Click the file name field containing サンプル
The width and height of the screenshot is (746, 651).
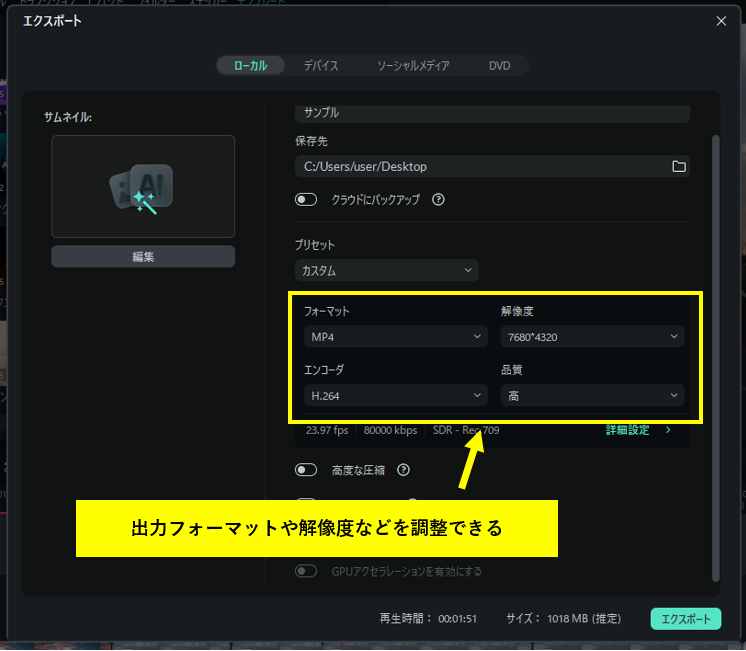492,113
